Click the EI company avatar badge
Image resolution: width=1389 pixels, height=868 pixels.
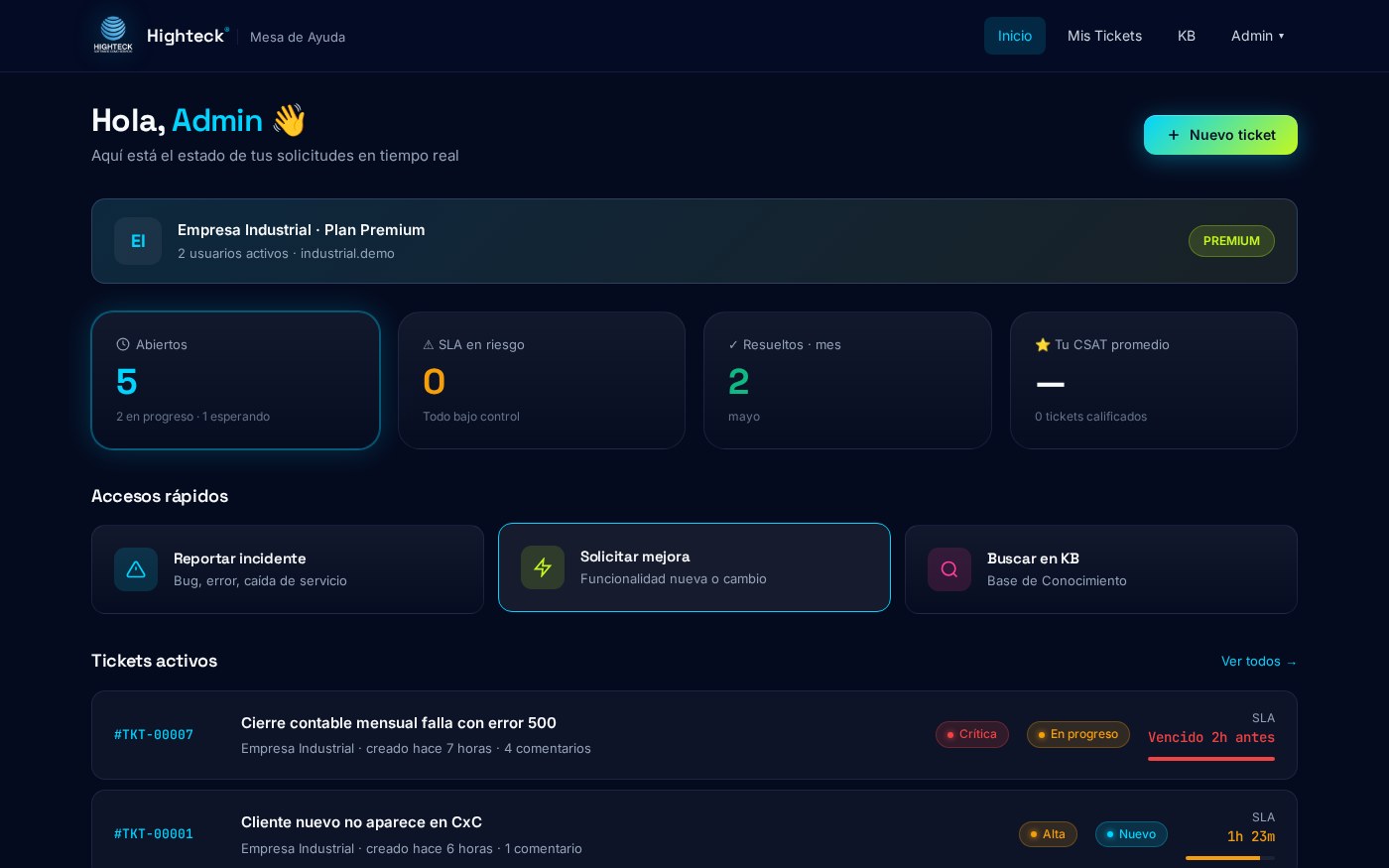[x=138, y=241]
